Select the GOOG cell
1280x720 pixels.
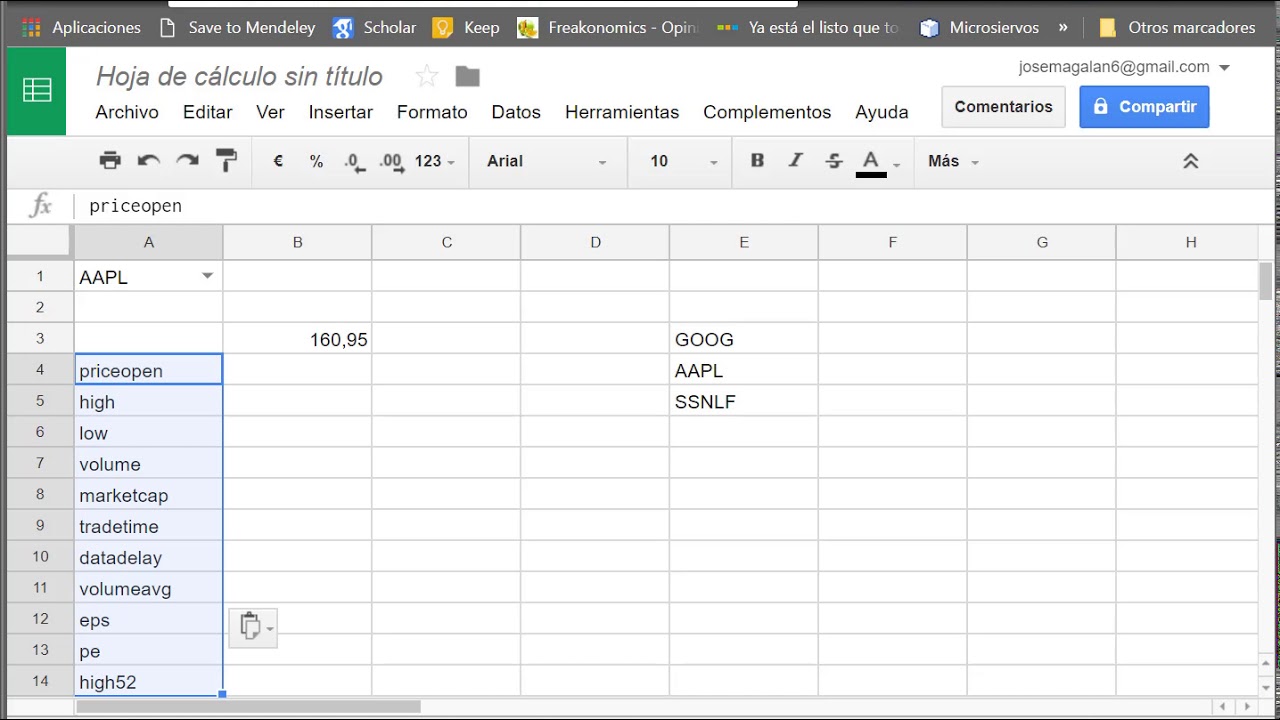click(744, 339)
